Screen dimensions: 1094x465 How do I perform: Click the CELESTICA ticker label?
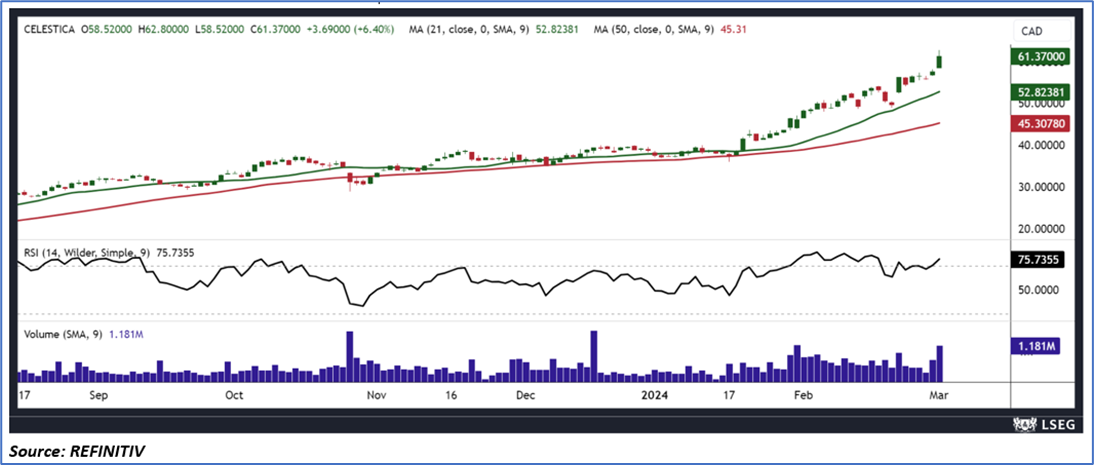[x=49, y=30]
